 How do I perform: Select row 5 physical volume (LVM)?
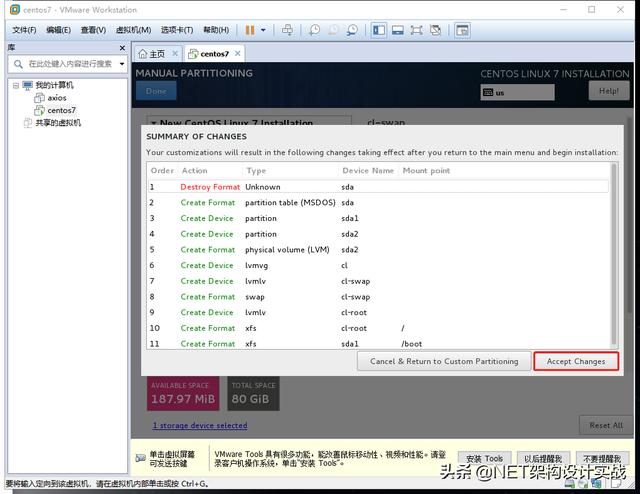[x=378, y=249]
